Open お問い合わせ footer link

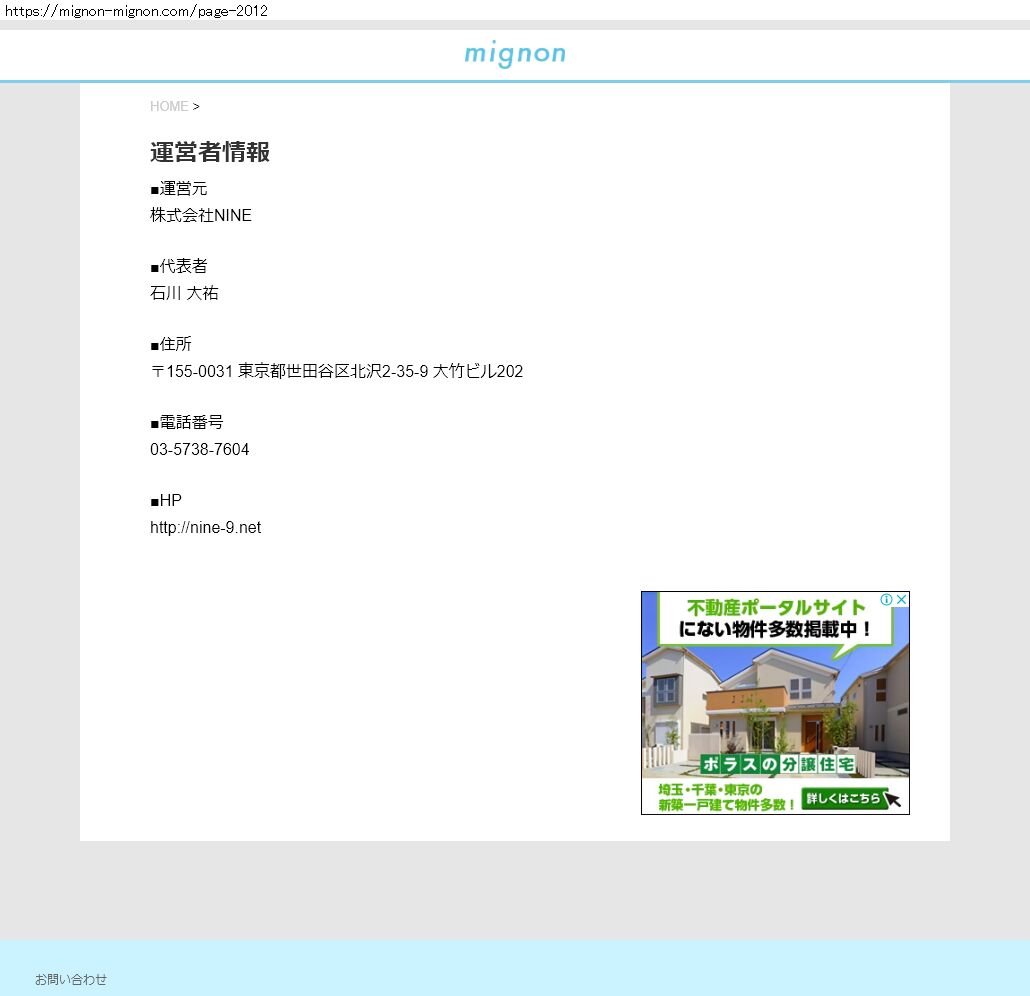pos(71,979)
